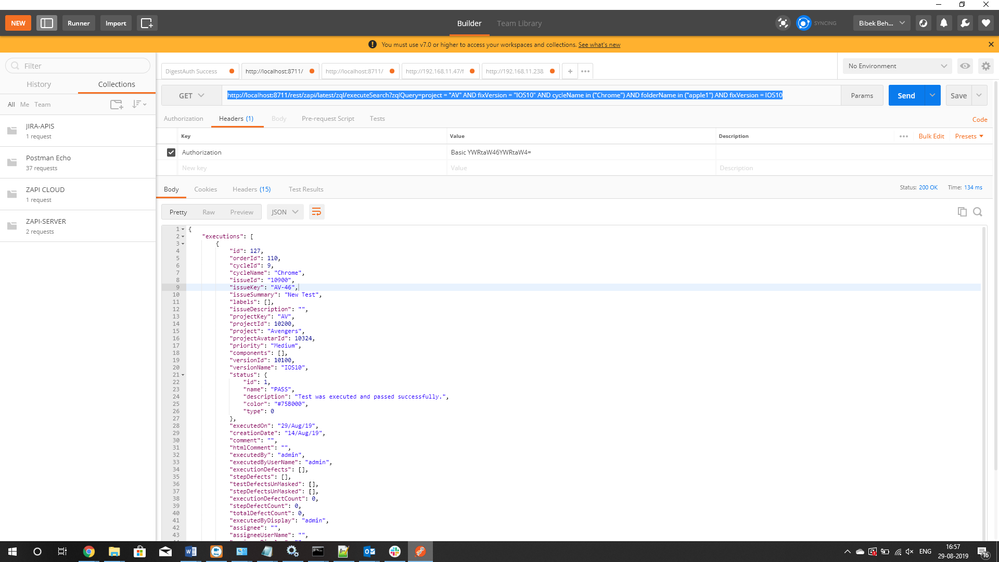This screenshot has height=562, width=999.
Task: Click the environment quick look eye icon
Action: tap(965, 66)
